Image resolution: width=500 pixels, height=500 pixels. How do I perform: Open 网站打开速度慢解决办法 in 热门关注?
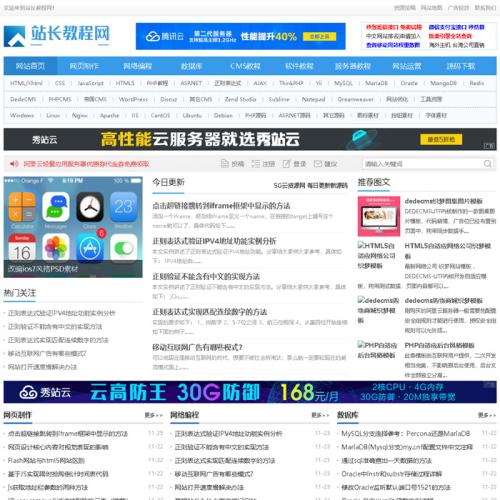[x=43, y=367]
